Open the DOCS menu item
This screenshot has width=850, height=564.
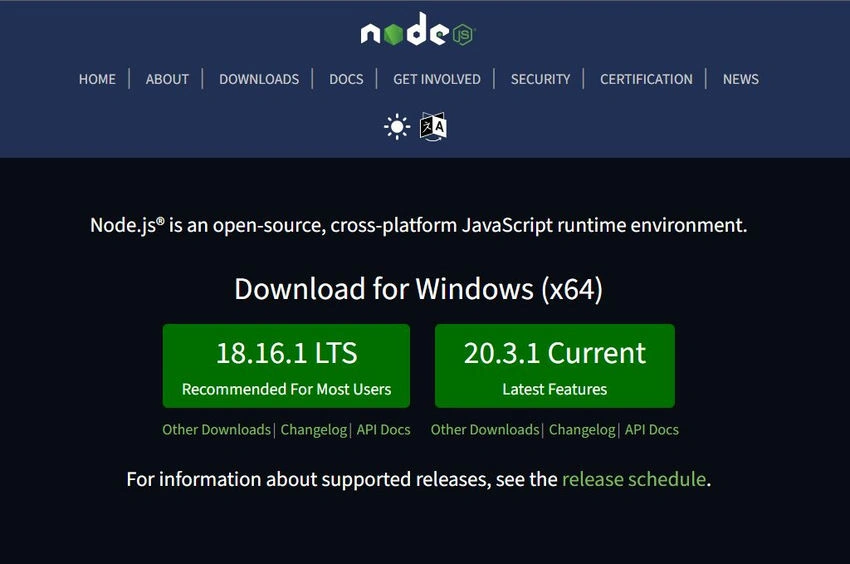point(346,79)
